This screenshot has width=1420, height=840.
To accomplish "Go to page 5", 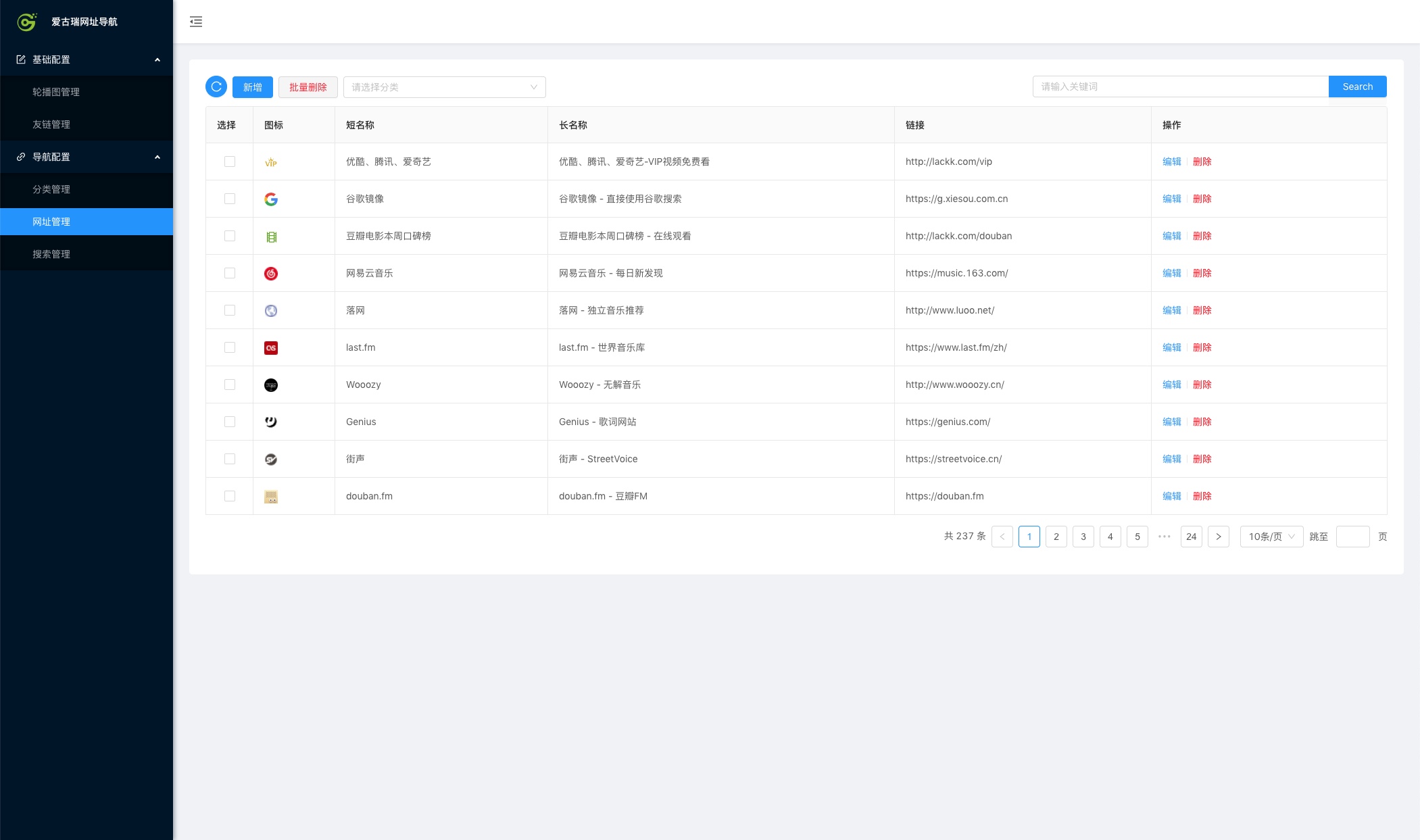I will click(x=1137, y=537).
